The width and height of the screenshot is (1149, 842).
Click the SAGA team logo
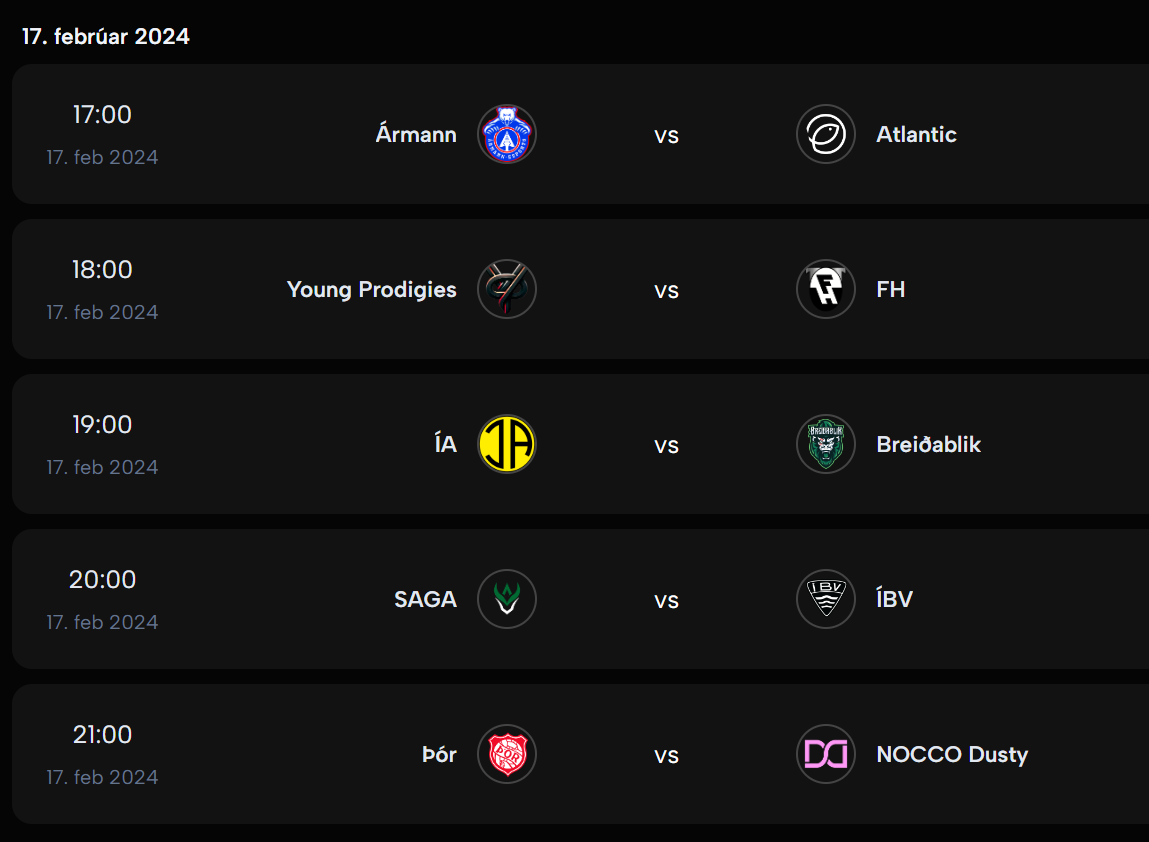pyautogui.click(x=507, y=599)
